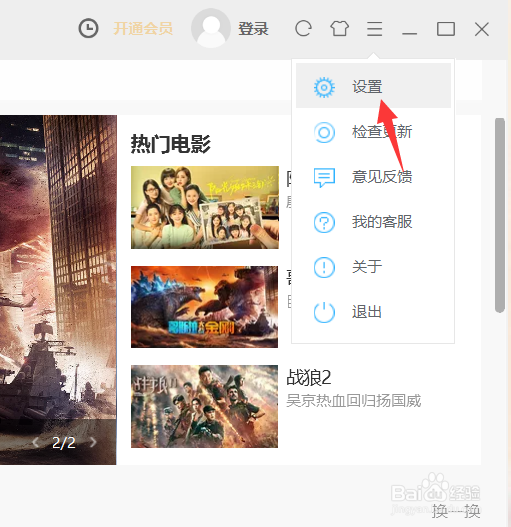Click 登录 to log in
Viewport: 511px width, 527px height.
click(253, 29)
